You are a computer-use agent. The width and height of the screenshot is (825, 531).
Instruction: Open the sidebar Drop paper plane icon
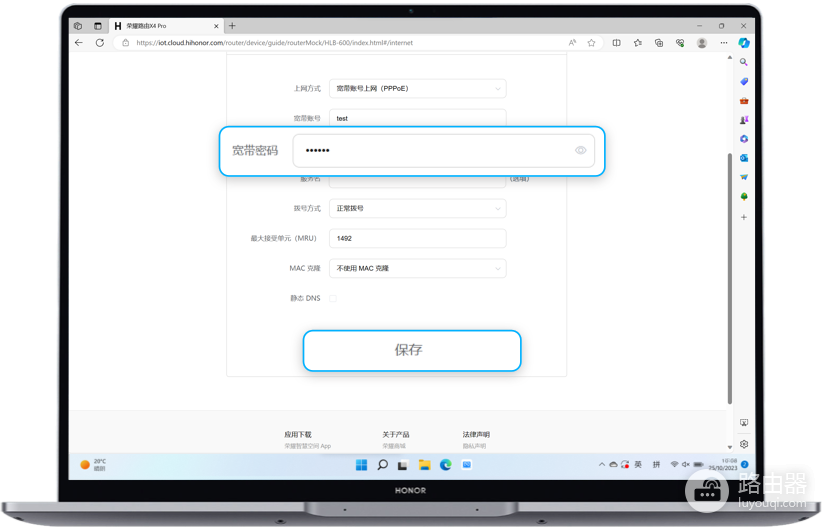click(743, 177)
